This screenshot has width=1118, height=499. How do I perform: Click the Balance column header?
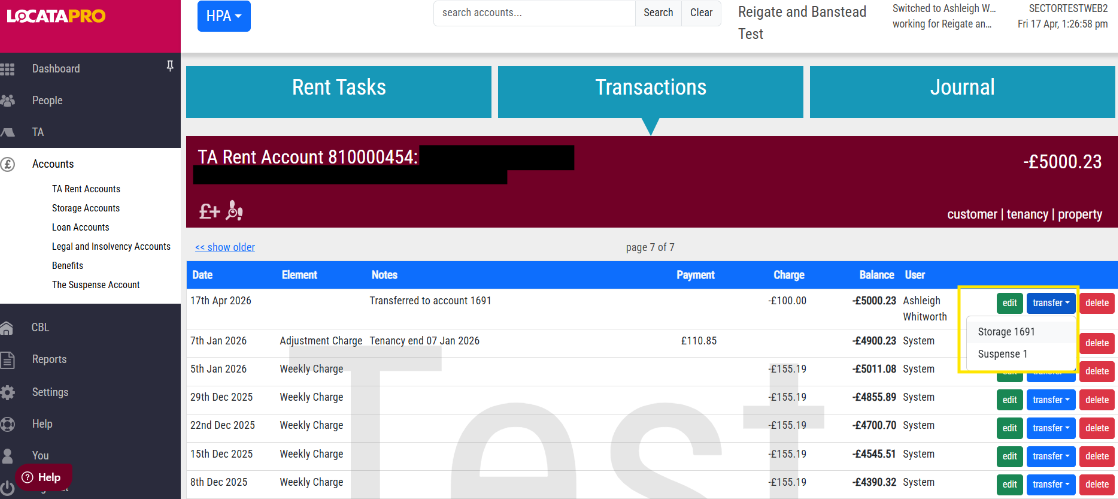(x=876, y=274)
